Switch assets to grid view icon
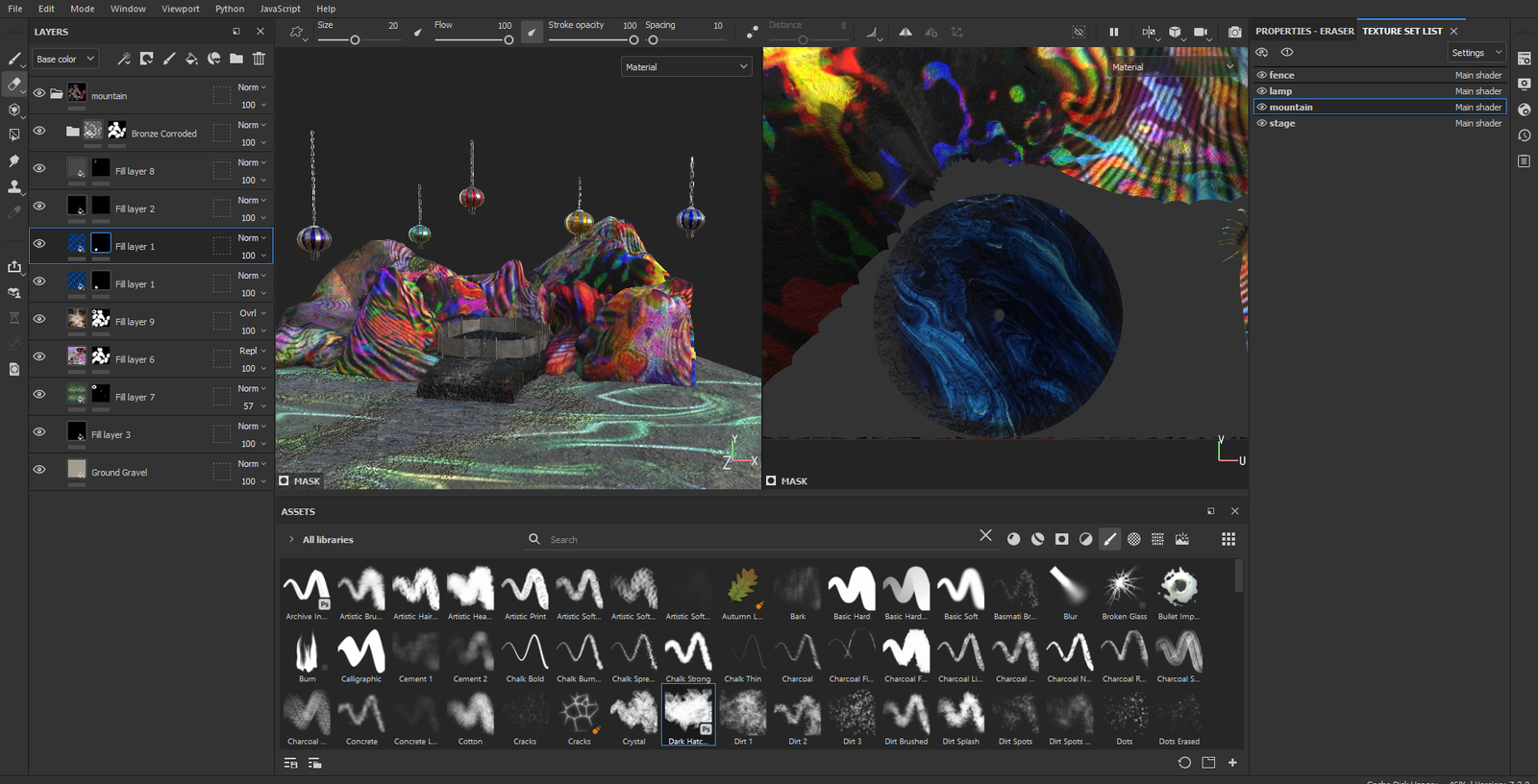 1228,539
